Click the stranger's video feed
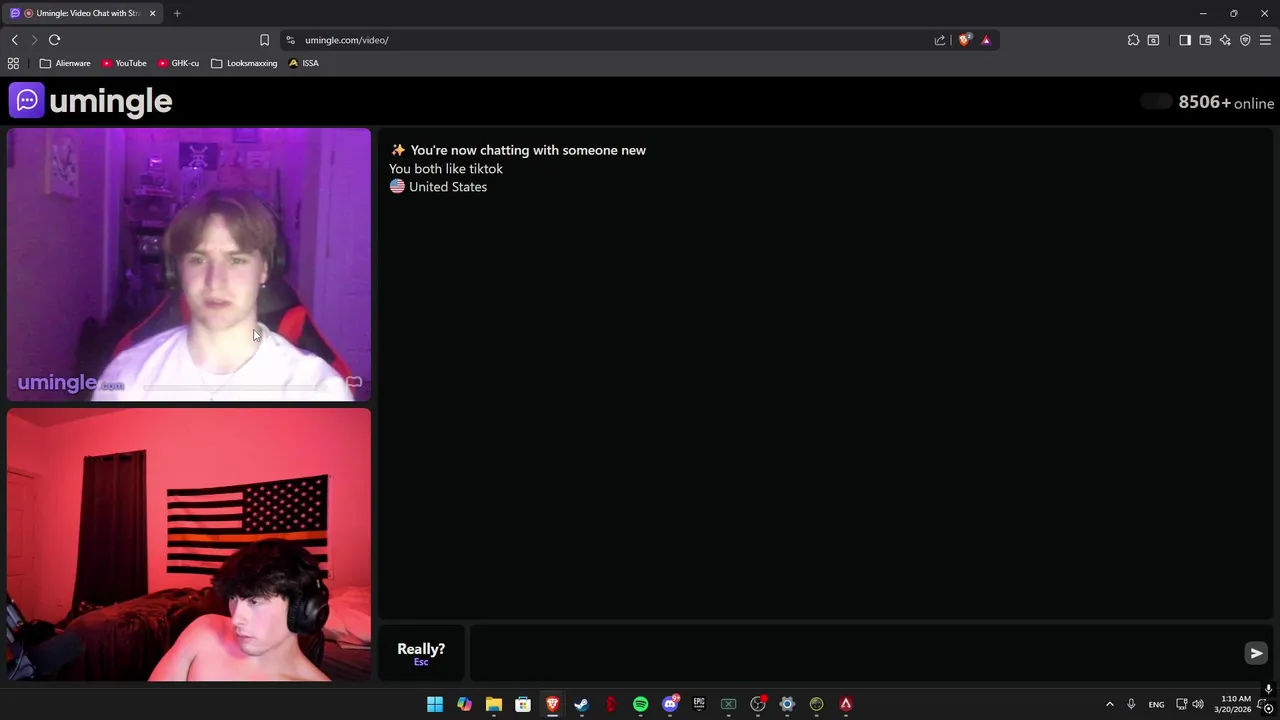This screenshot has width=1280, height=720. pyautogui.click(x=189, y=265)
